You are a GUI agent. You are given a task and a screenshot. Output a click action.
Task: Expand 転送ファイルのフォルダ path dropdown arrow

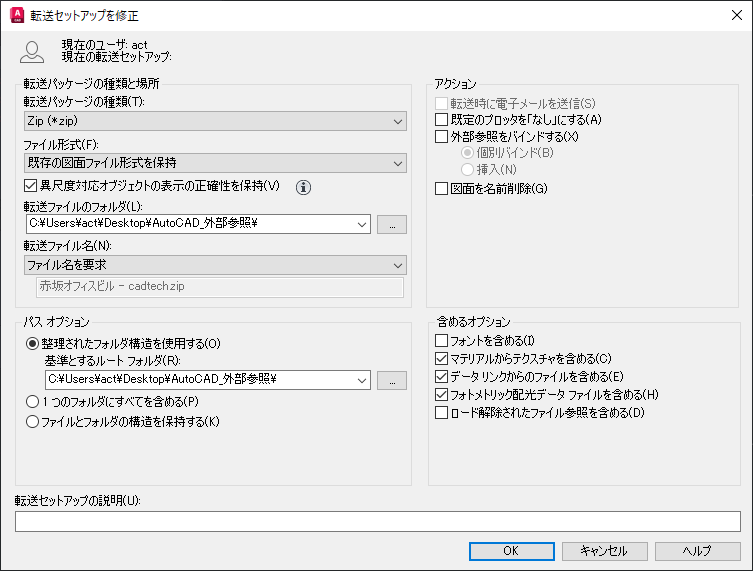362,224
